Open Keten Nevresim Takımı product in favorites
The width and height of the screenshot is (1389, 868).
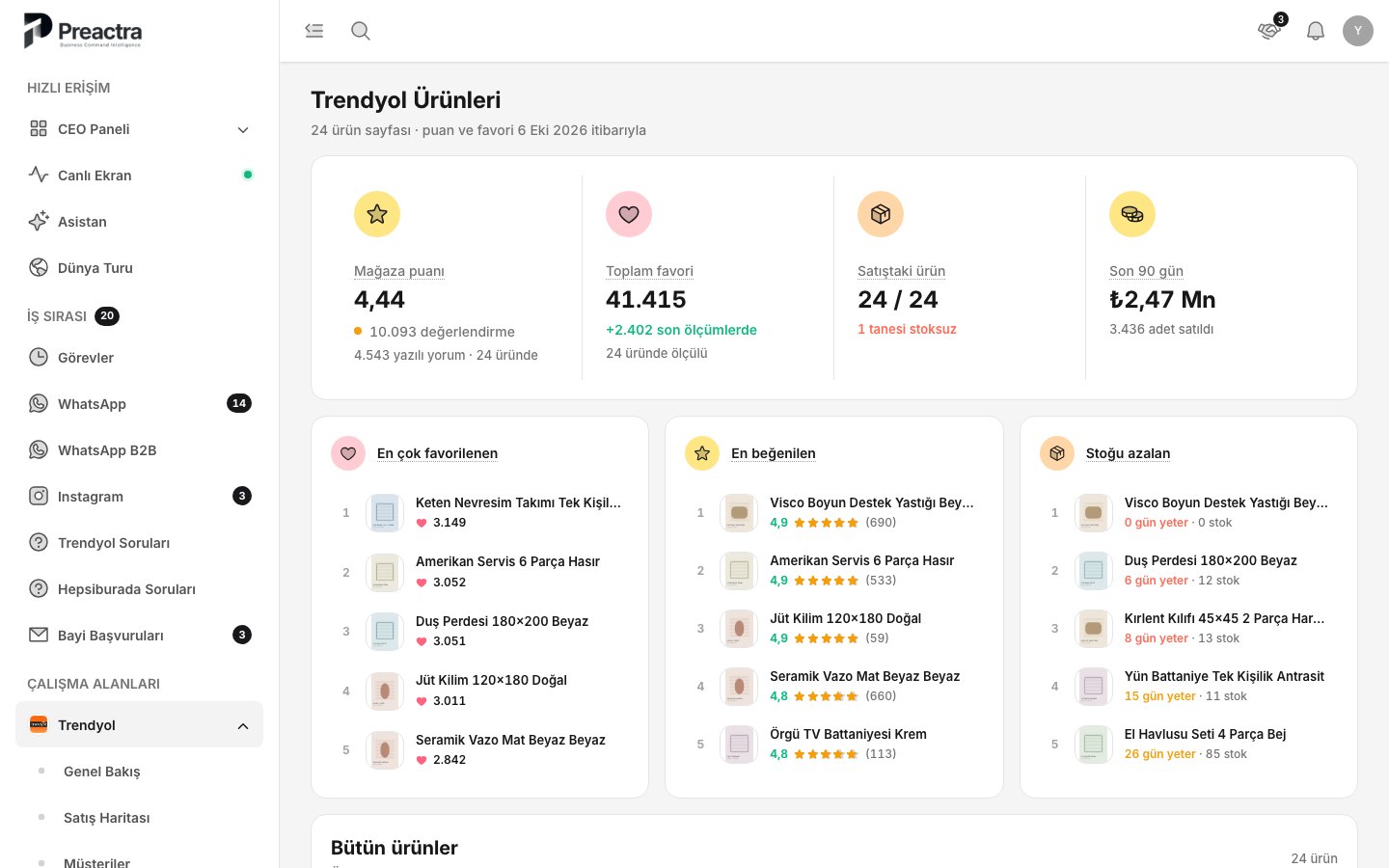click(479, 513)
